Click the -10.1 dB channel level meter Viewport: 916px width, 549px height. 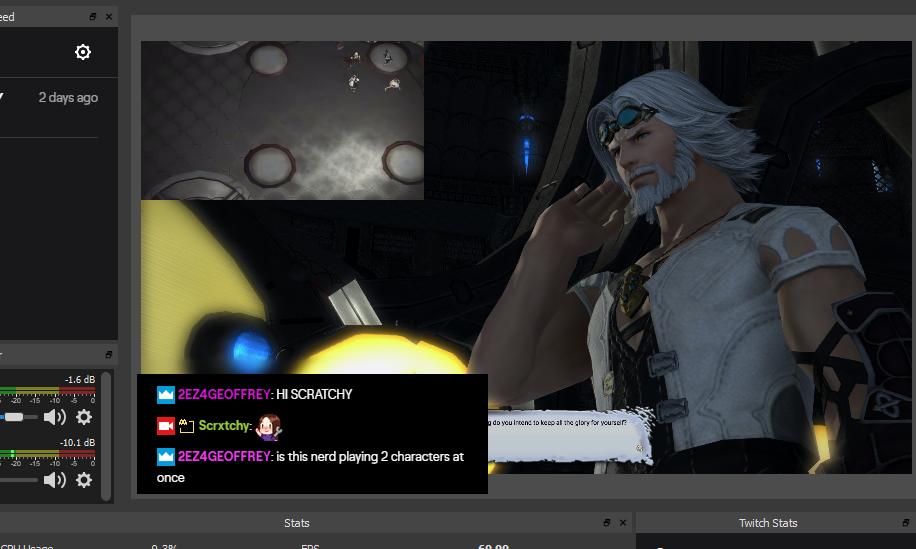(47, 453)
